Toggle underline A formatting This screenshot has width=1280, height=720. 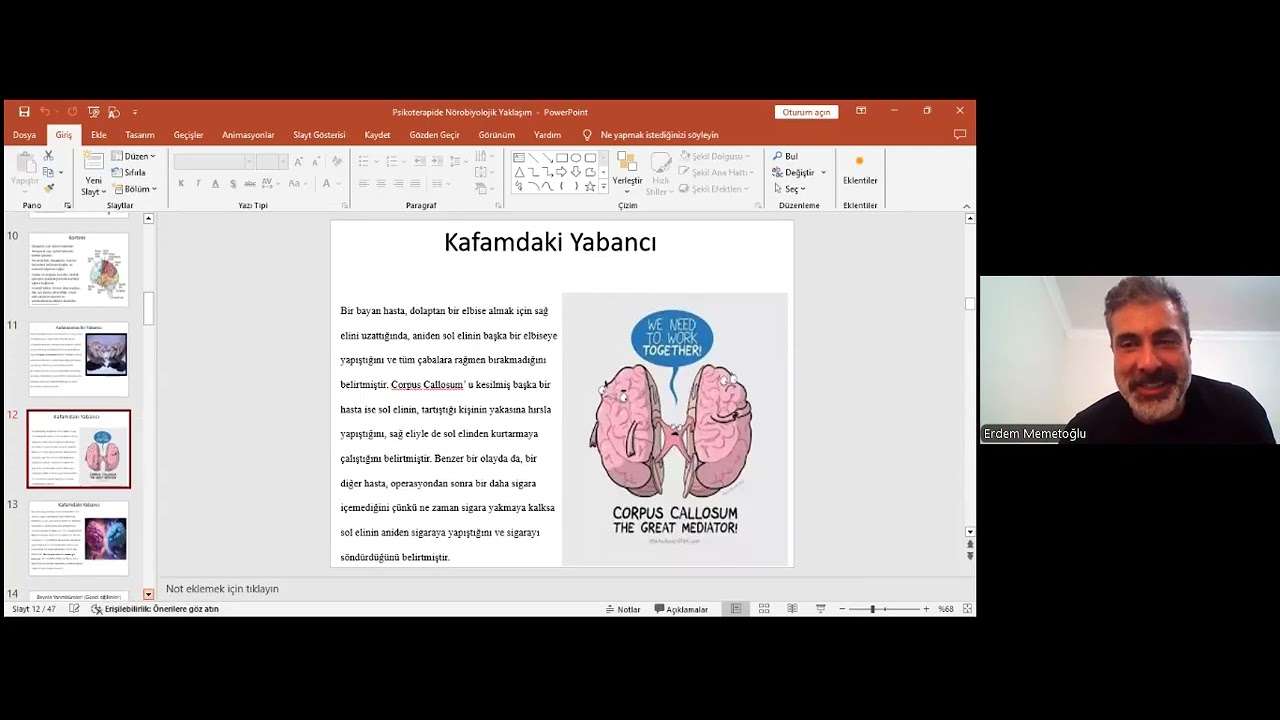(215, 183)
